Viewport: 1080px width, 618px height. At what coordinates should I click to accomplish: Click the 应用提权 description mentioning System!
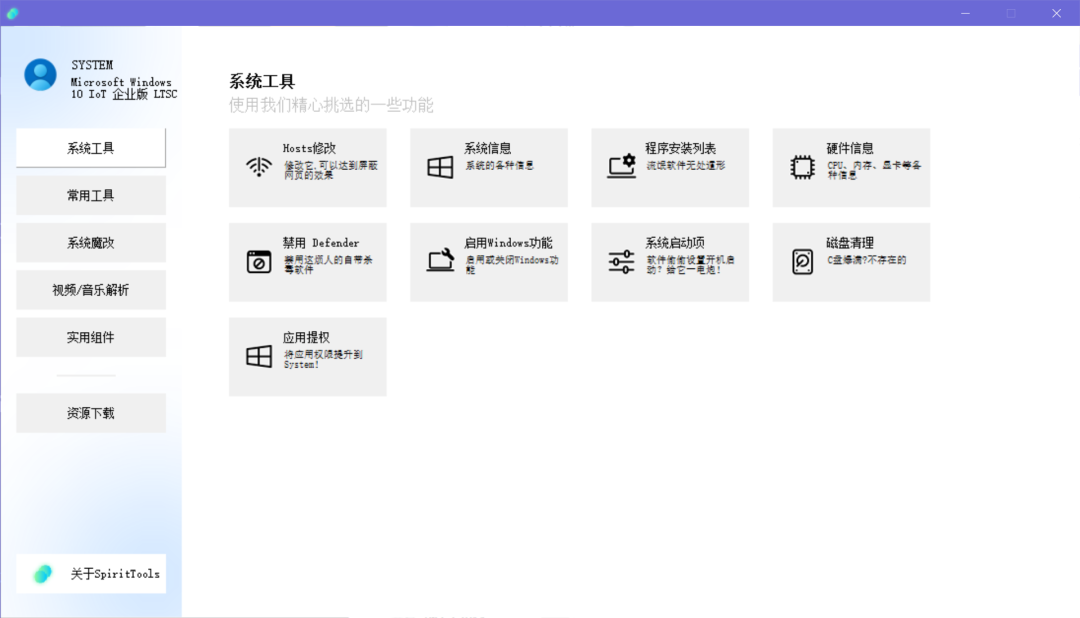(x=323, y=360)
